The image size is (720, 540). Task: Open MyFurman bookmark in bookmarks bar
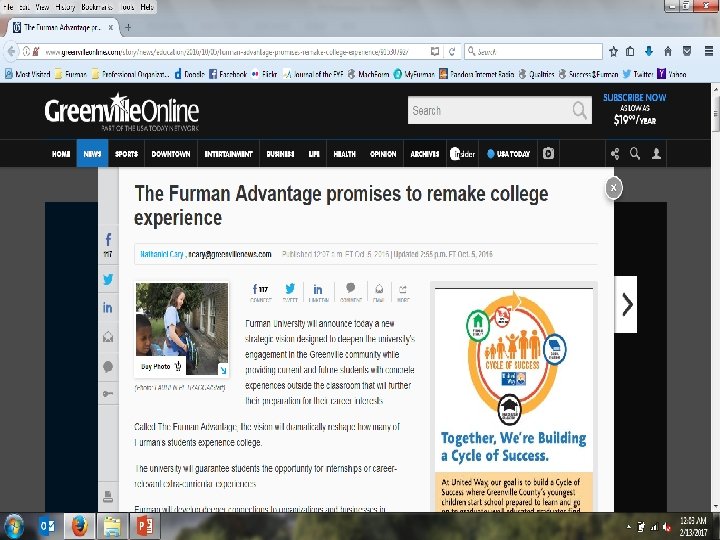pos(414,74)
